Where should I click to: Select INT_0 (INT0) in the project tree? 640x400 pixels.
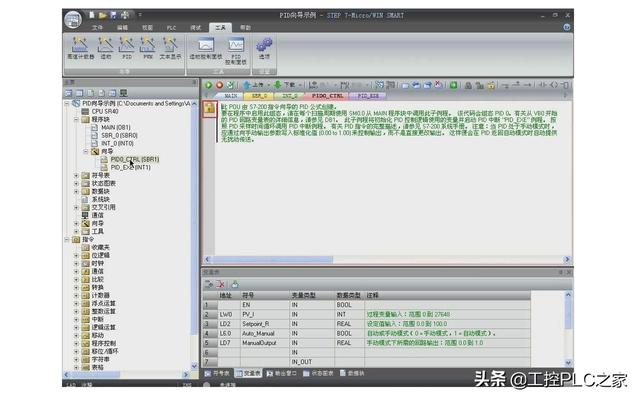click(x=117, y=143)
